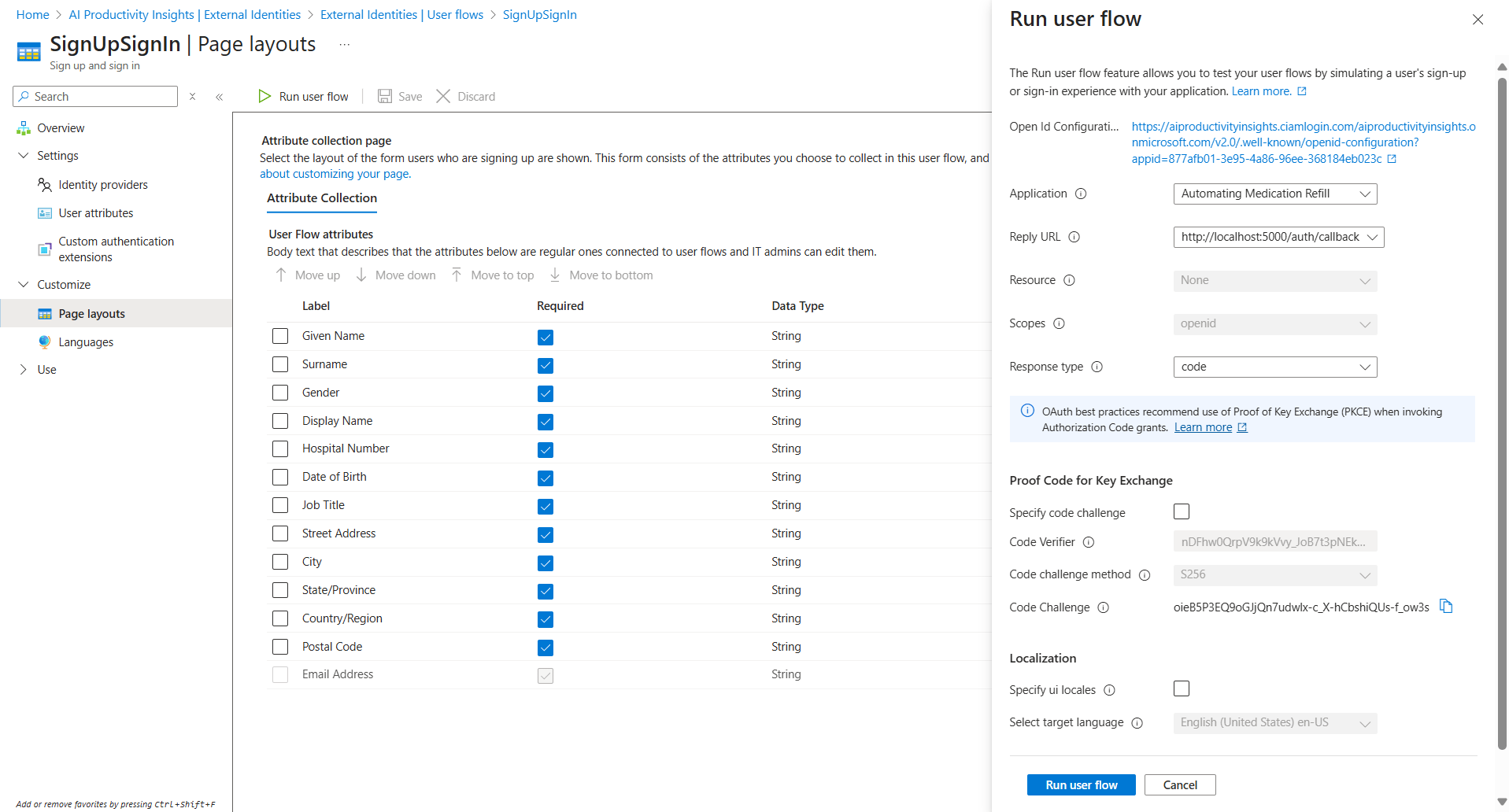Click the blue Run user flow button
The height and width of the screenshot is (812, 1509).
click(1081, 784)
